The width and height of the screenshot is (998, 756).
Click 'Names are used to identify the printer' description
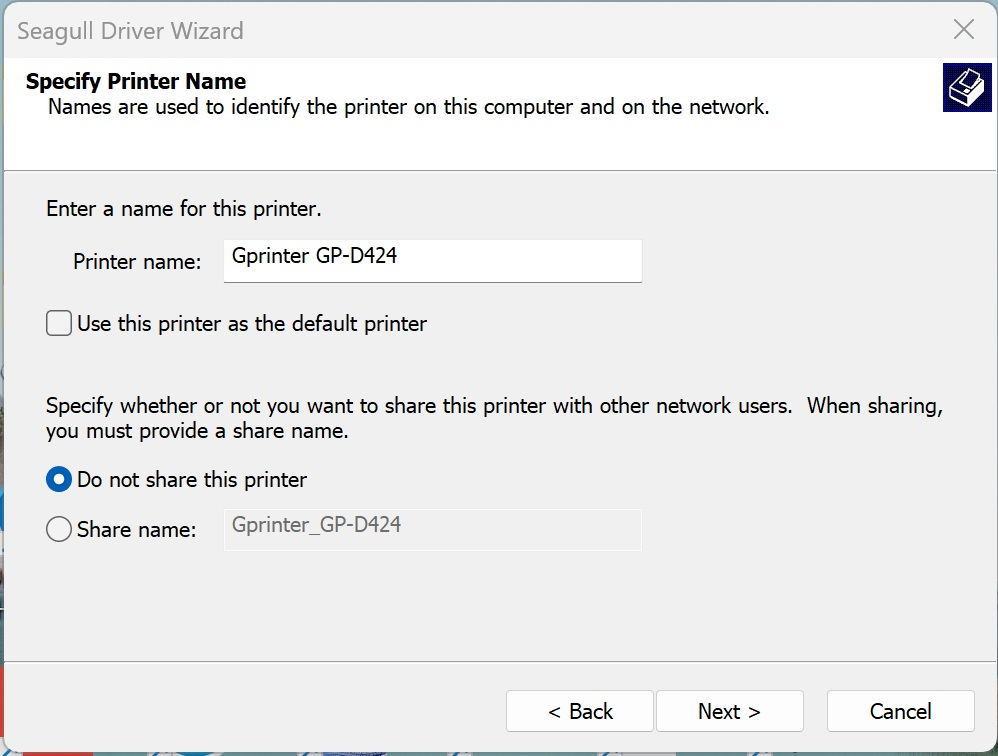(x=409, y=107)
